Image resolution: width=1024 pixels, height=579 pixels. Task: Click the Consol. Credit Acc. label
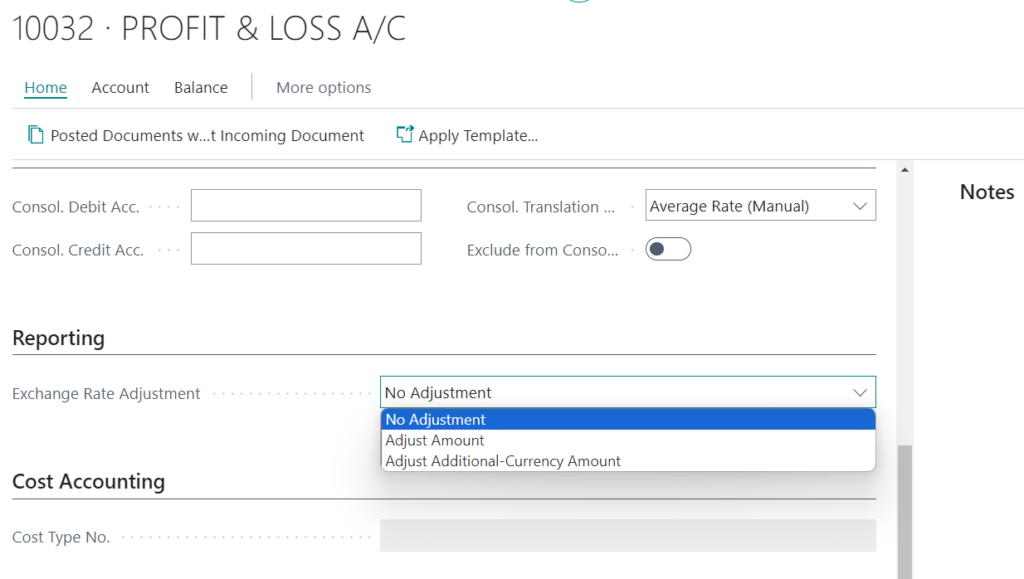click(x=78, y=250)
